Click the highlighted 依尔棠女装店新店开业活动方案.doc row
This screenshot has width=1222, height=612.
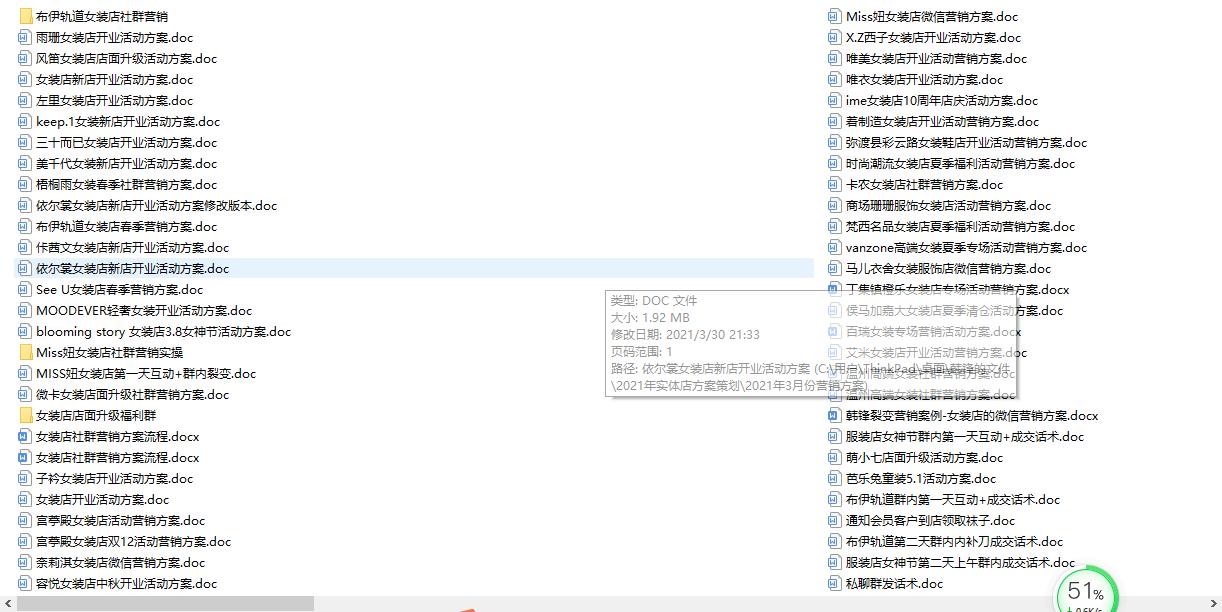click(415, 268)
